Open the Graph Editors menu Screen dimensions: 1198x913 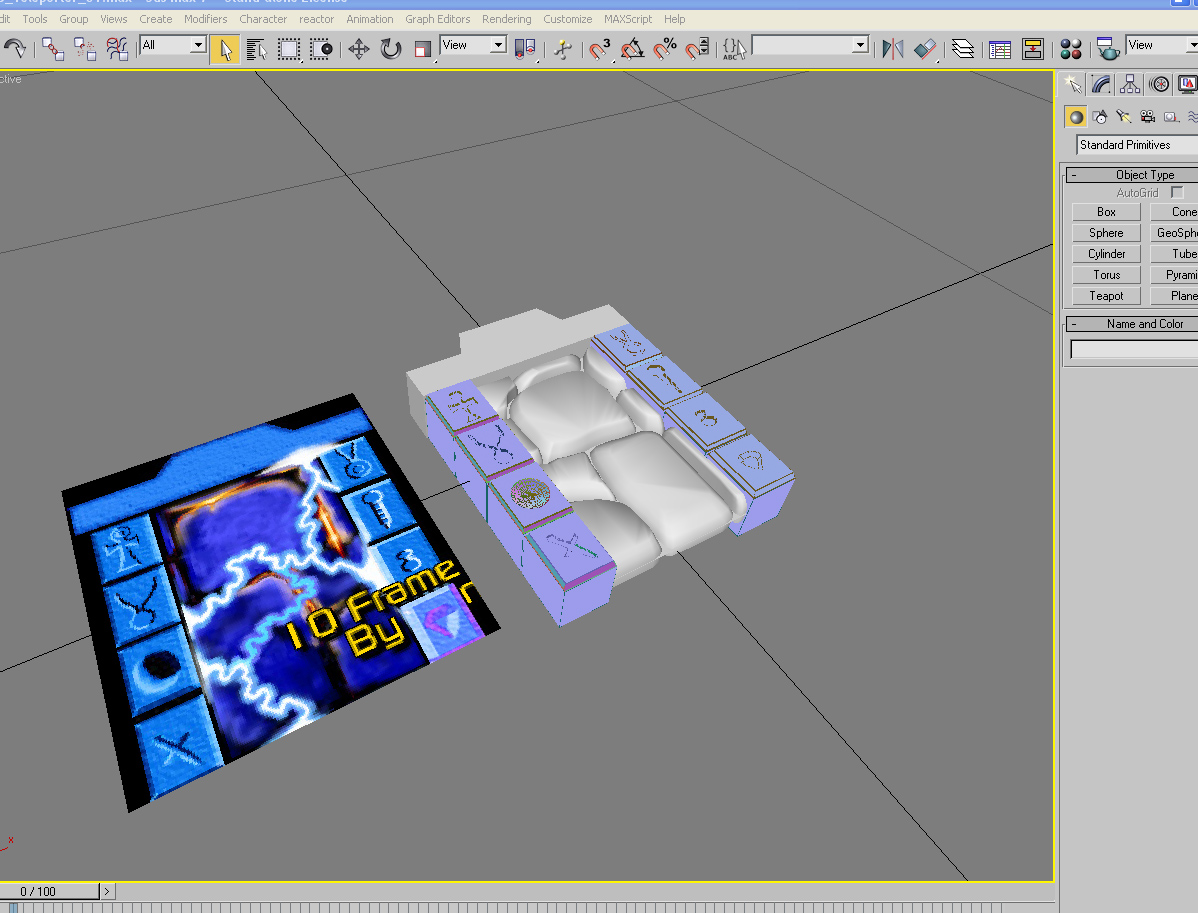pyautogui.click(x=438, y=19)
